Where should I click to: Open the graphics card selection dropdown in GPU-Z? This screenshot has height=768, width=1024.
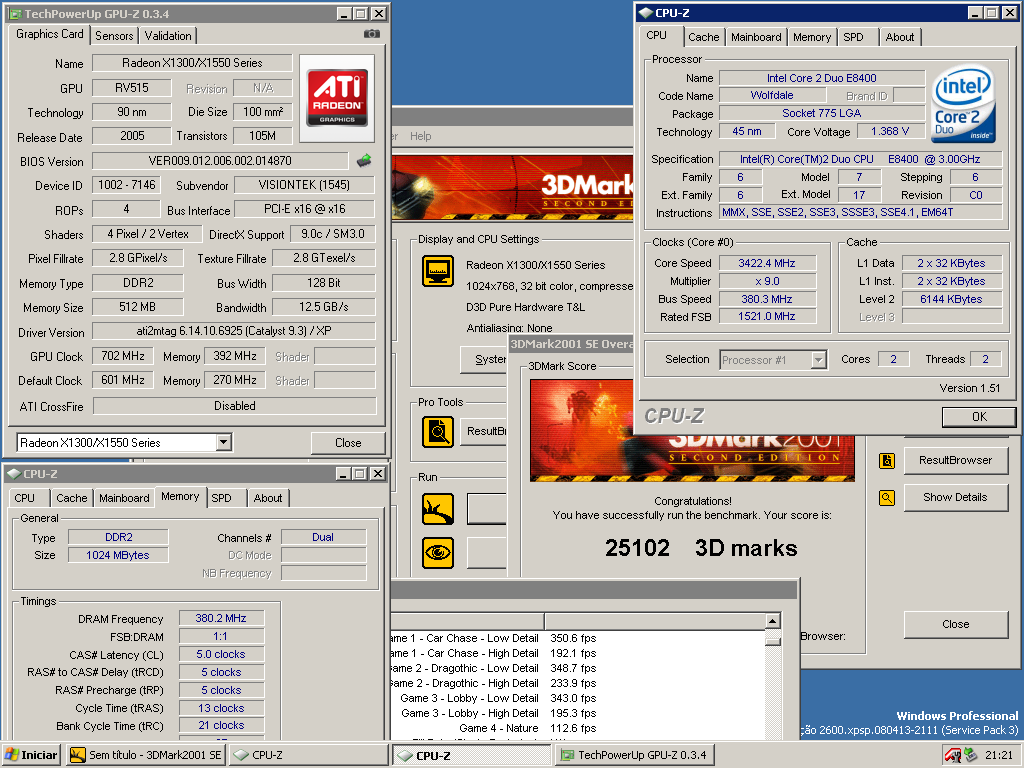223,442
